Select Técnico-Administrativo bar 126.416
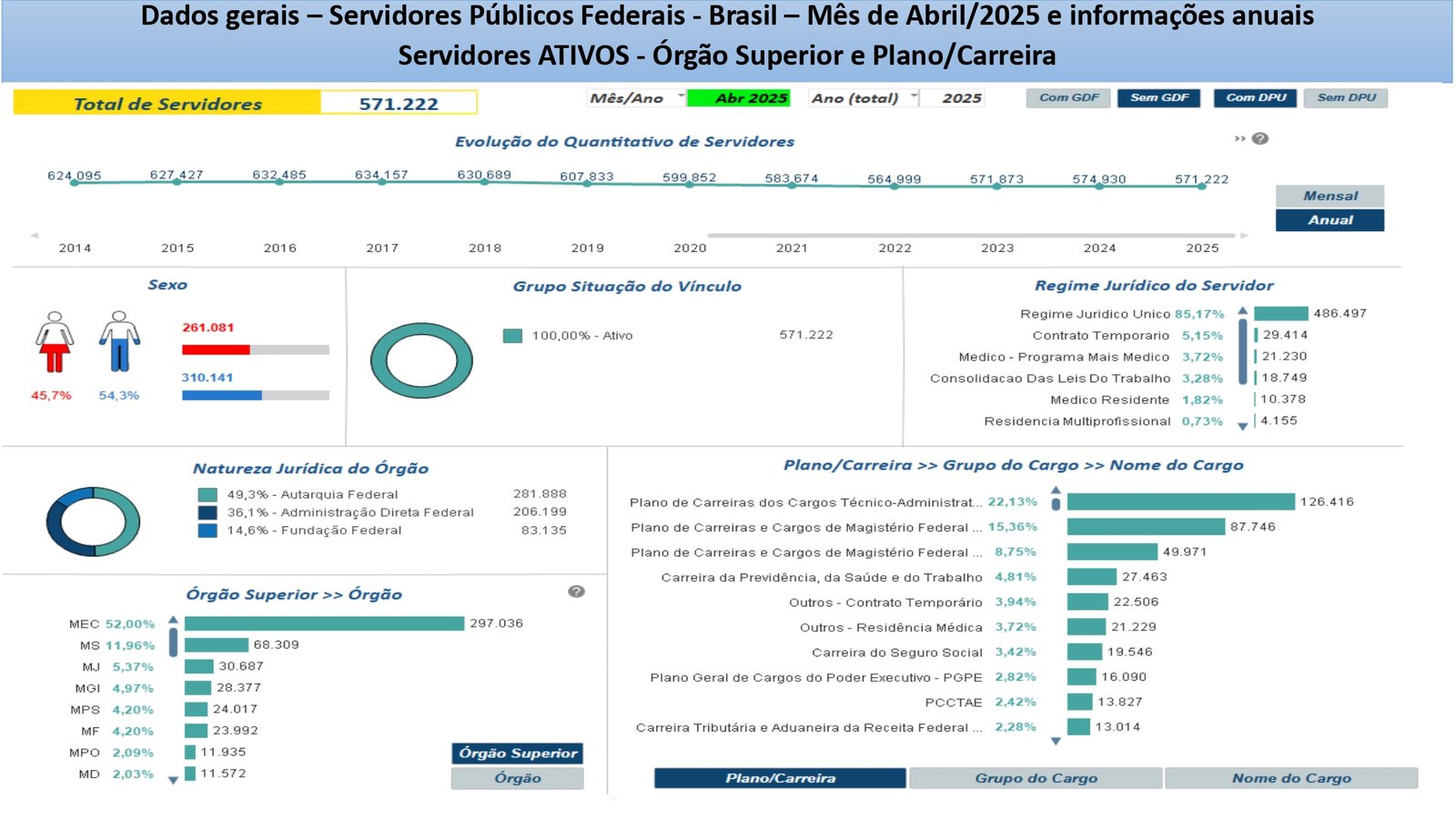 (x=1181, y=501)
